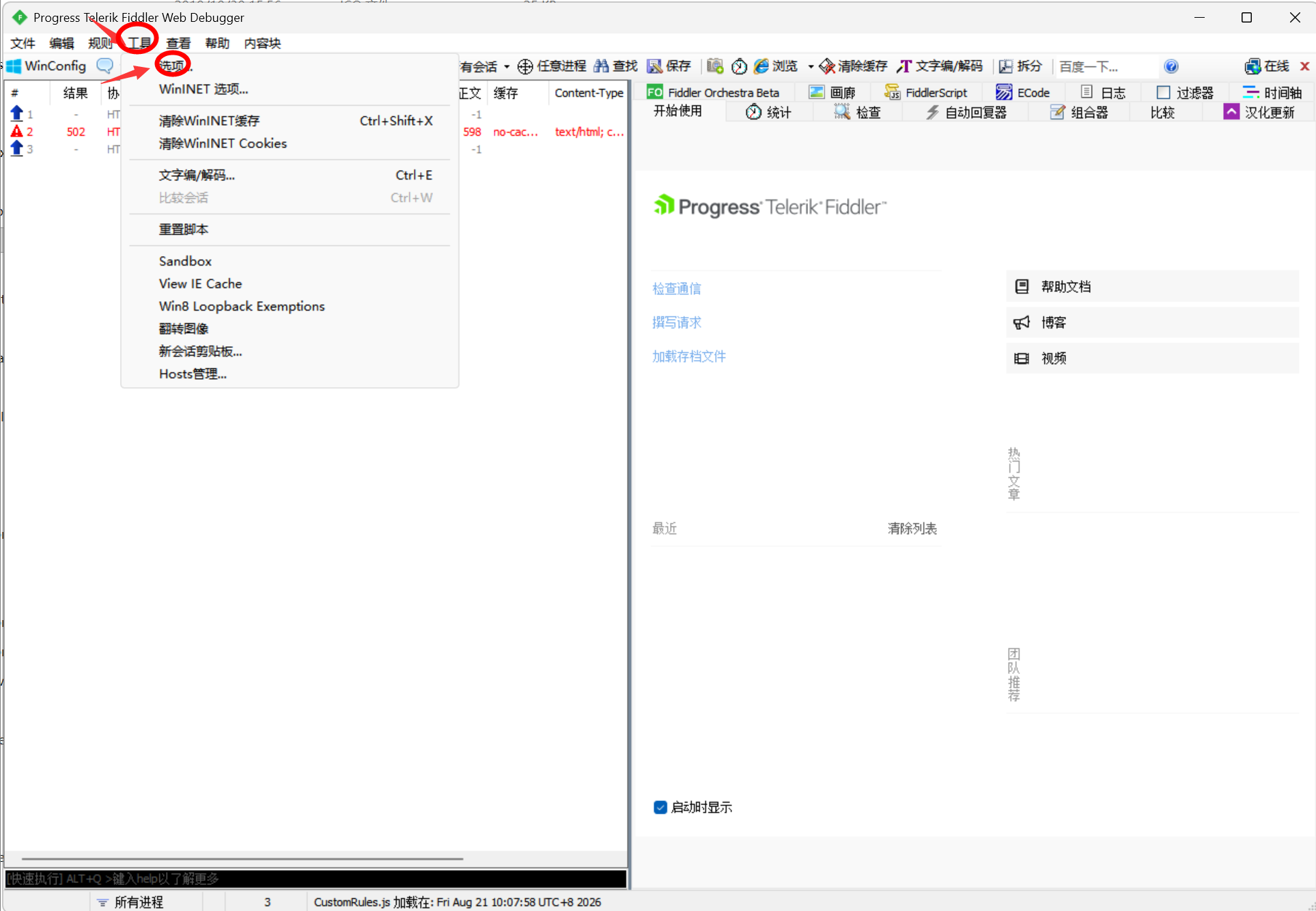Open the File (文件) menu
This screenshot has width=1316, height=911.
point(23,43)
